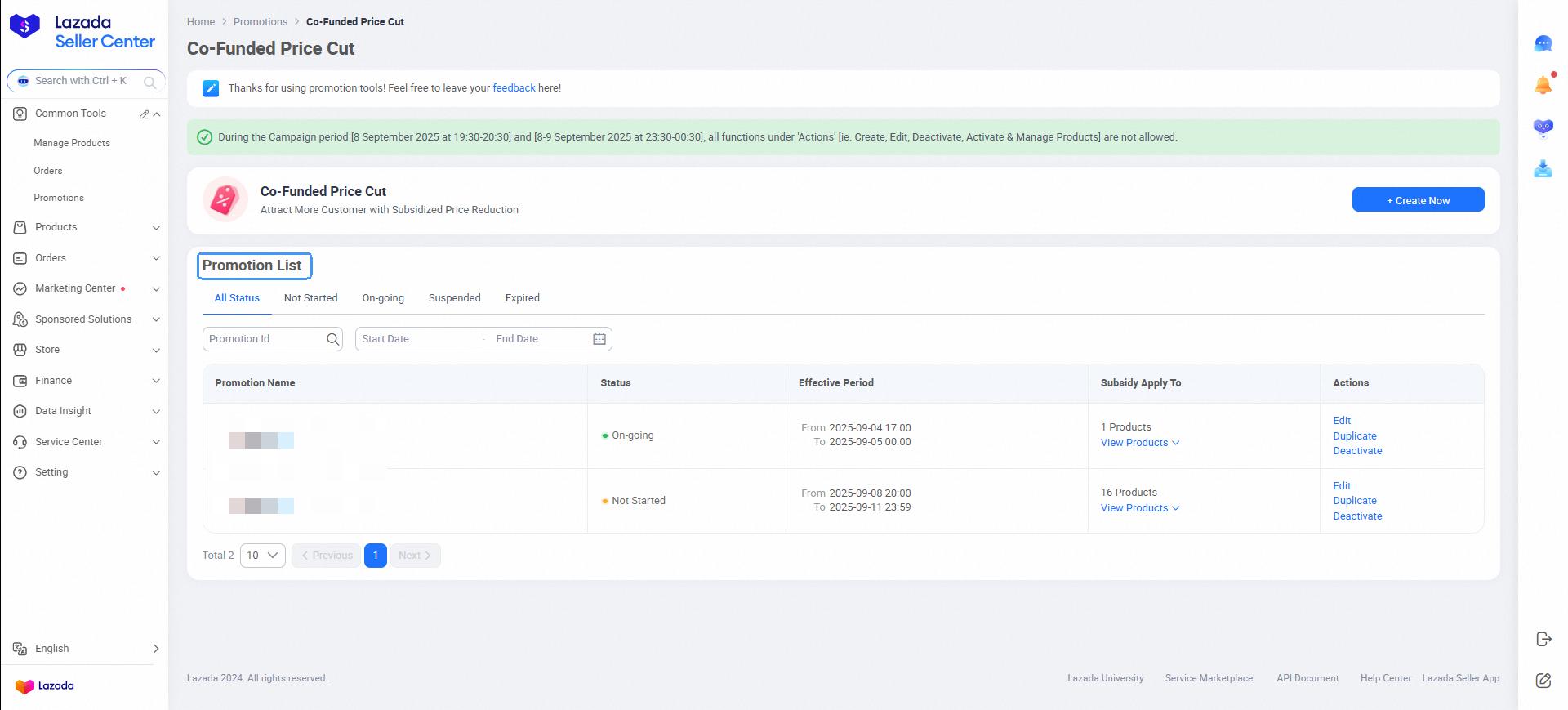Image resolution: width=1568 pixels, height=710 pixels.
Task: Click the edit pencil icon beside Common Tools
Action: (x=144, y=114)
